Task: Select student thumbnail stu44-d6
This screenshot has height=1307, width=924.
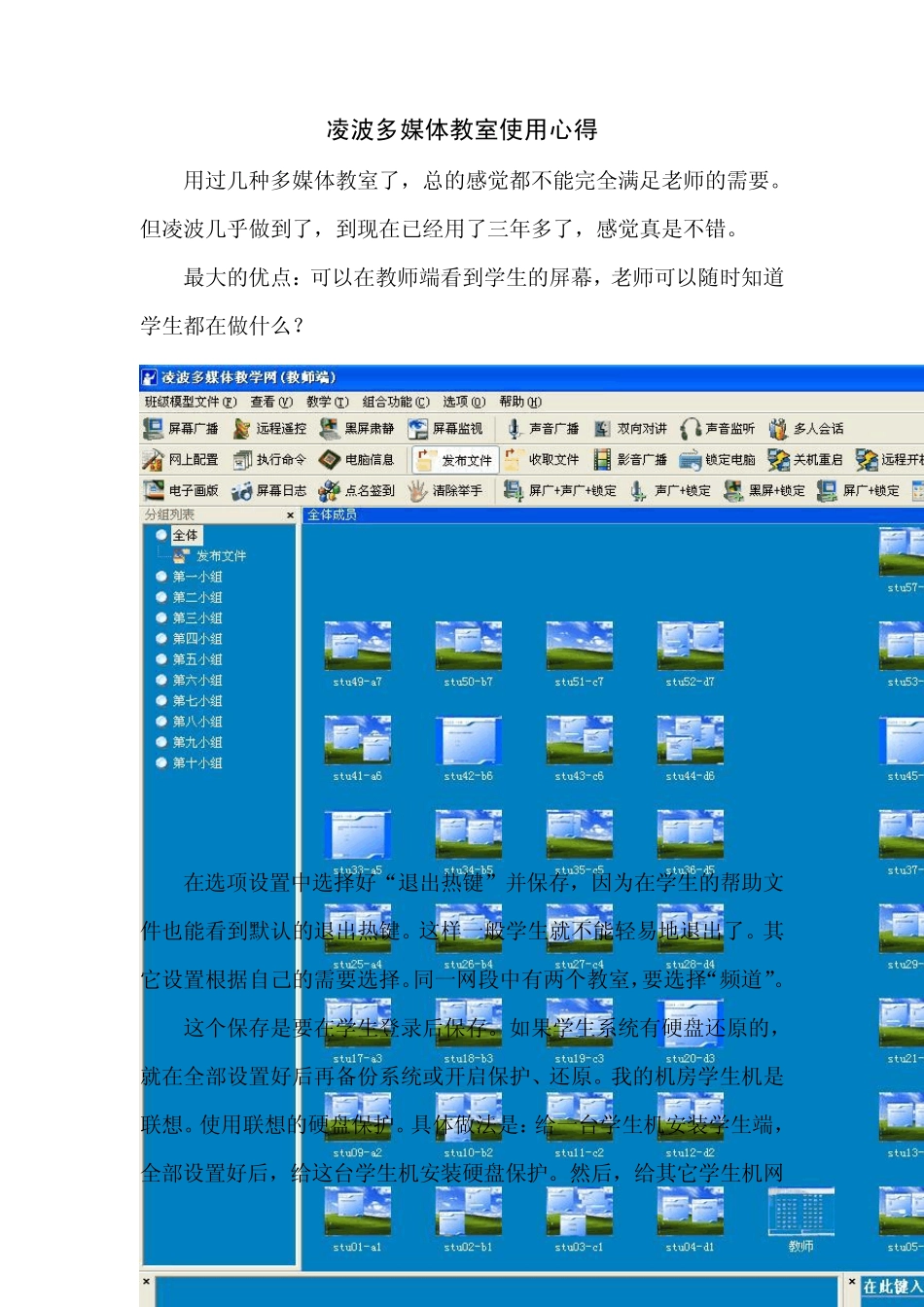Action: click(691, 748)
